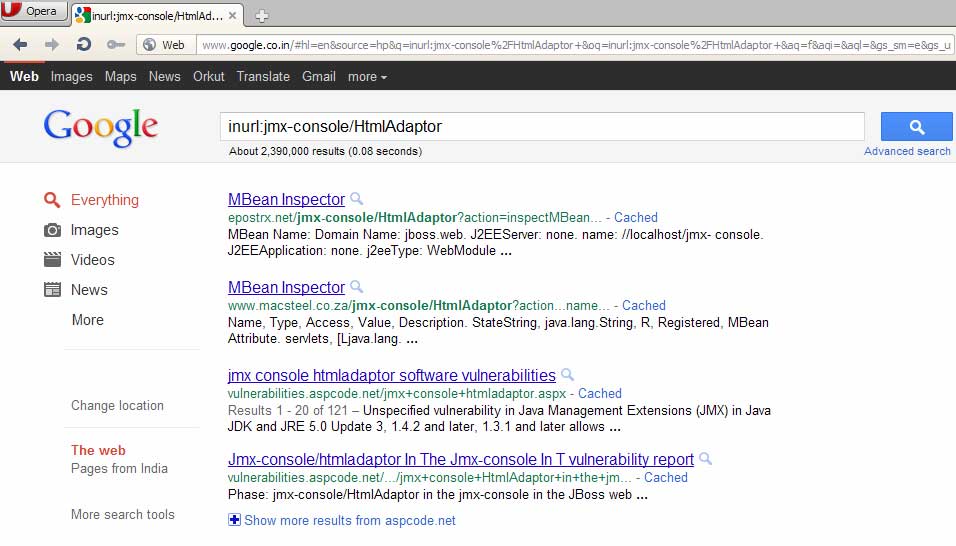This screenshot has width=956, height=546.
Task: Select Pages from India filter
Action: (119, 469)
